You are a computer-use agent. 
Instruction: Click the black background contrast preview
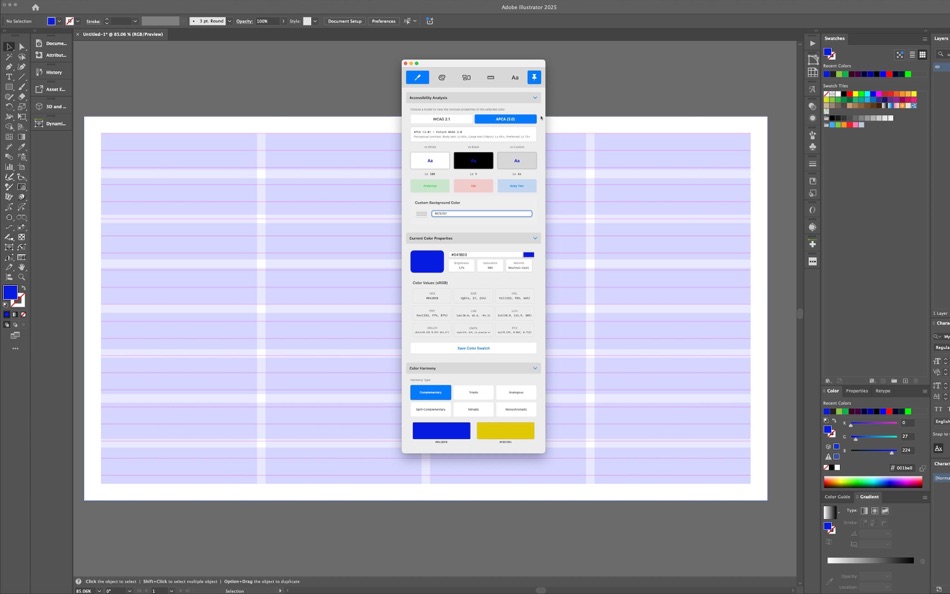pyautogui.click(x=473, y=161)
